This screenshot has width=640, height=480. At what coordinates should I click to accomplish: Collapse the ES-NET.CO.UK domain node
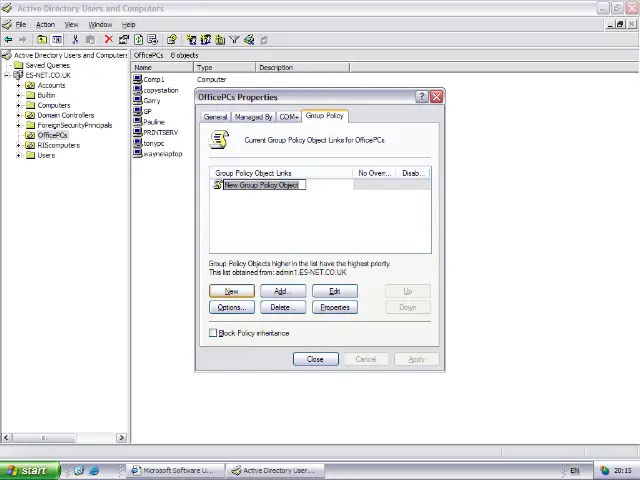click(7, 75)
